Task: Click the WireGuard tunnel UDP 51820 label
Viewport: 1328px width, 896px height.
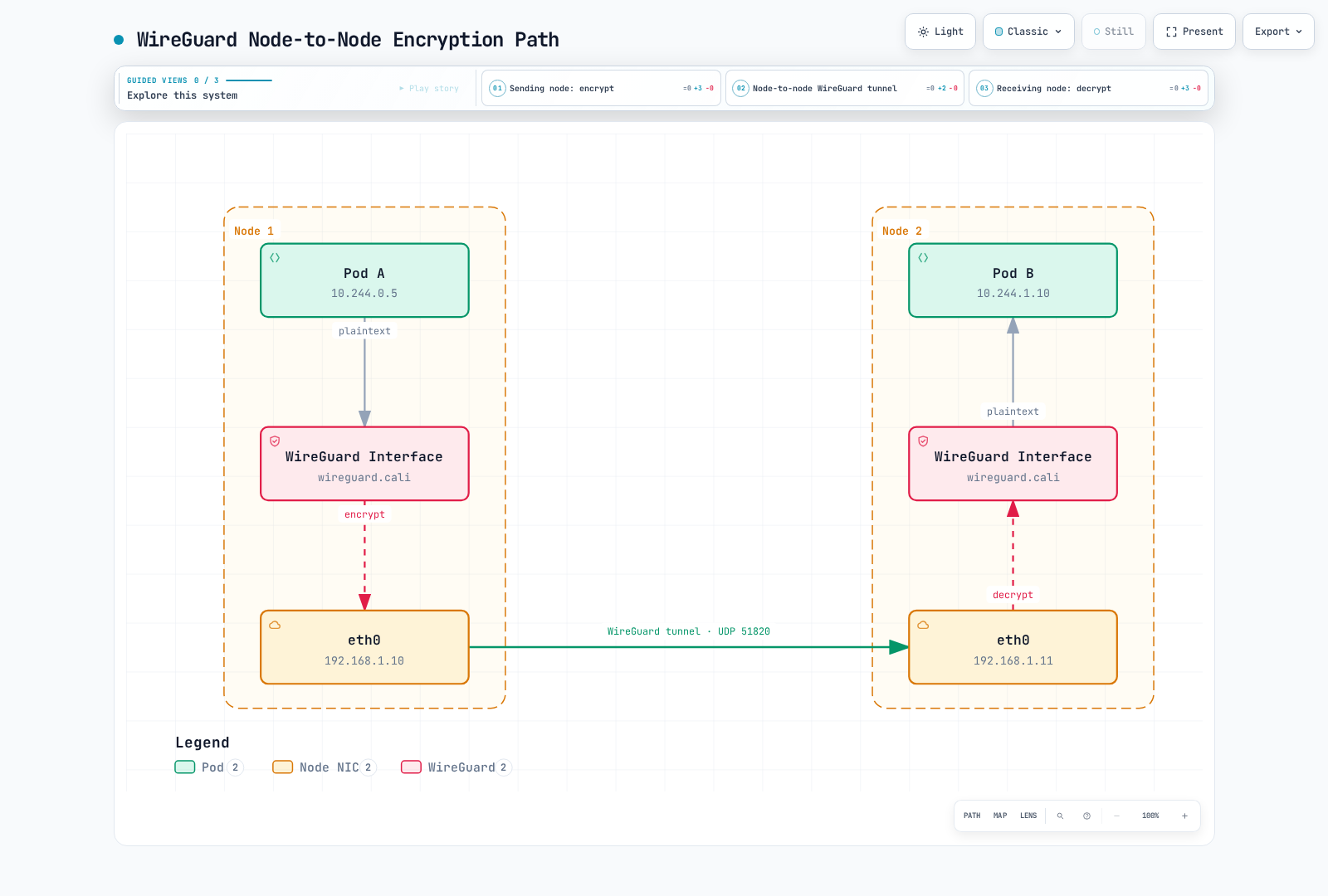Action: 689,631
